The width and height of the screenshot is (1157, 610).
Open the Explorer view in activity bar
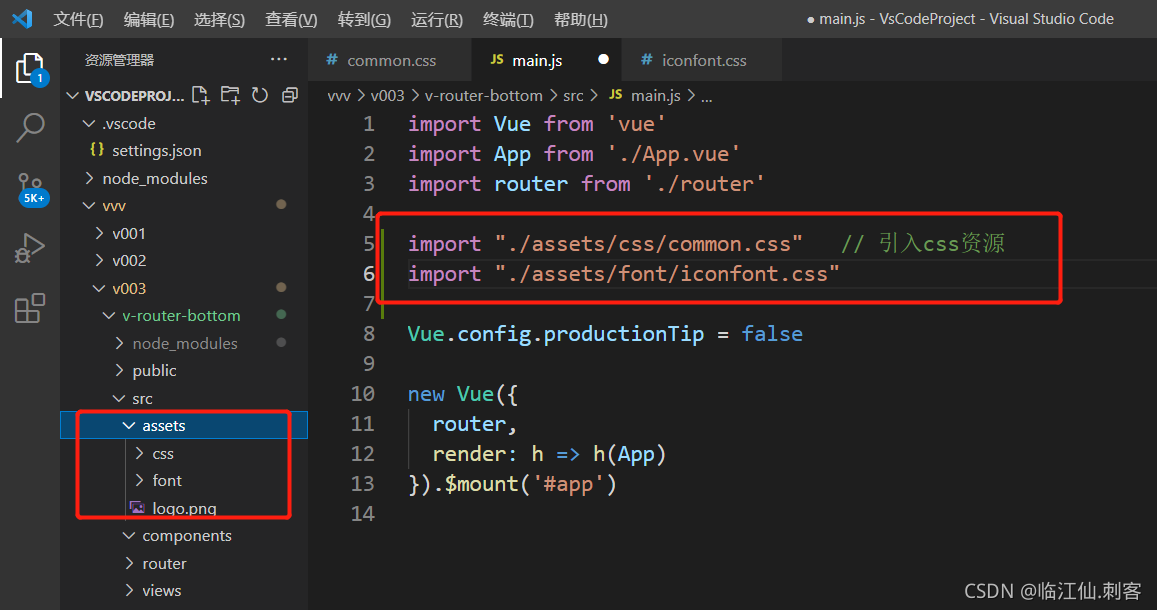click(x=30, y=69)
